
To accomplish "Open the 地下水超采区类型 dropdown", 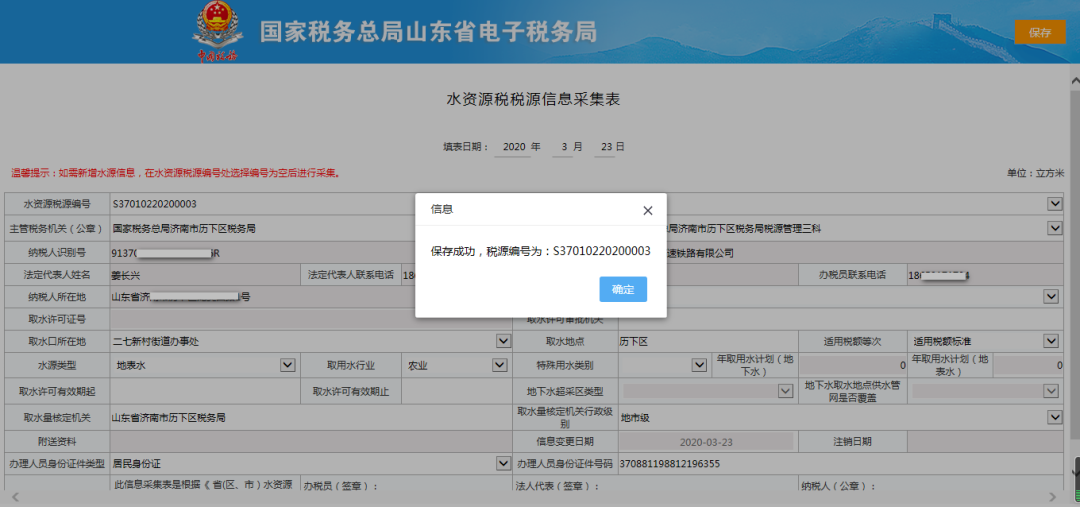I will (785, 391).
